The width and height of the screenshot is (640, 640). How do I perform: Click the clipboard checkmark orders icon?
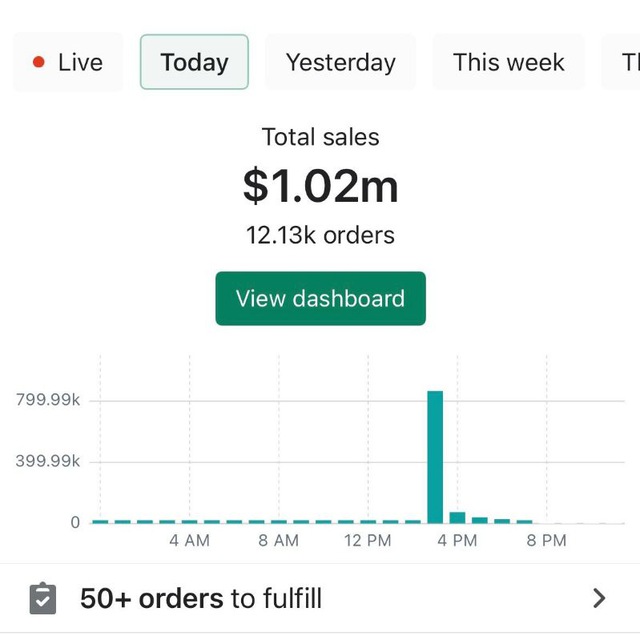[x=43, y=598]
